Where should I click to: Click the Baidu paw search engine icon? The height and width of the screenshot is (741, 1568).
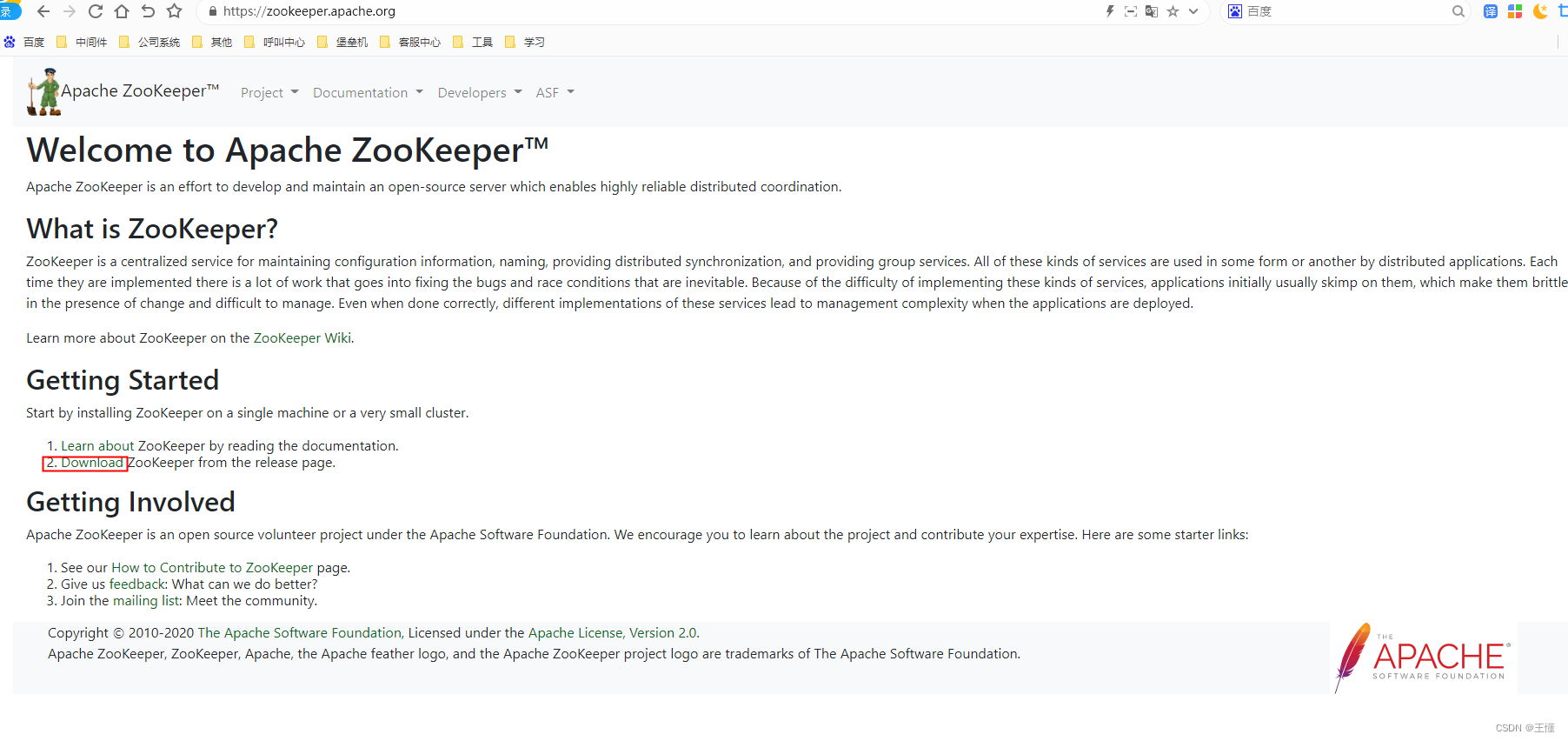pyautogui.click(x=1235, y=11)
